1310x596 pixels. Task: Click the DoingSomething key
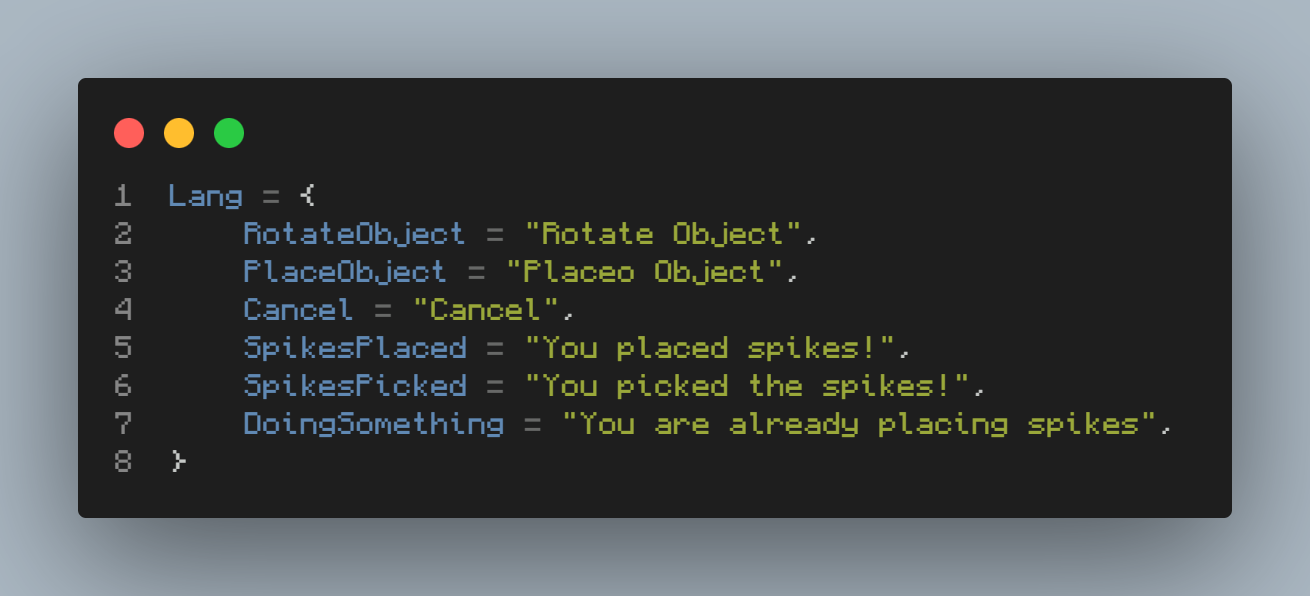[373, 423]
